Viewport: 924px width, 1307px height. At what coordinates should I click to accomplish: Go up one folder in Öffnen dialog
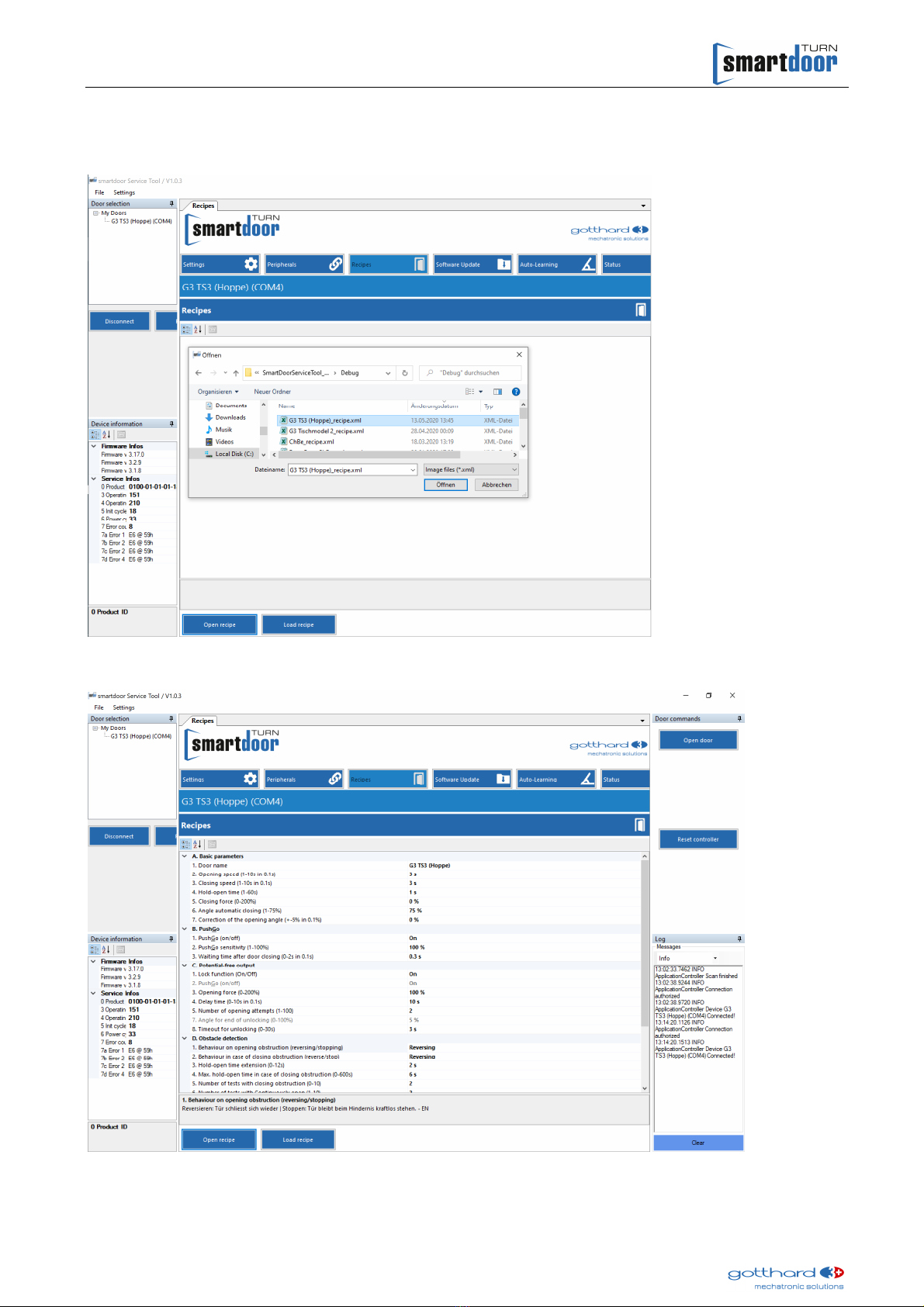point(236,373)
